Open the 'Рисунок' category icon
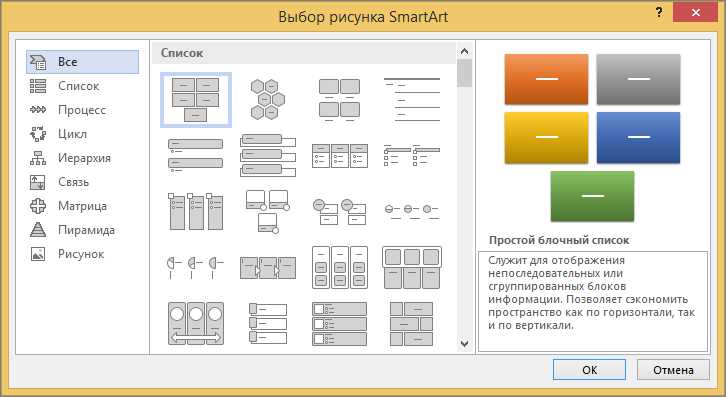The height and width of the screenshot is (397, 726). click(x=38, y=254)
